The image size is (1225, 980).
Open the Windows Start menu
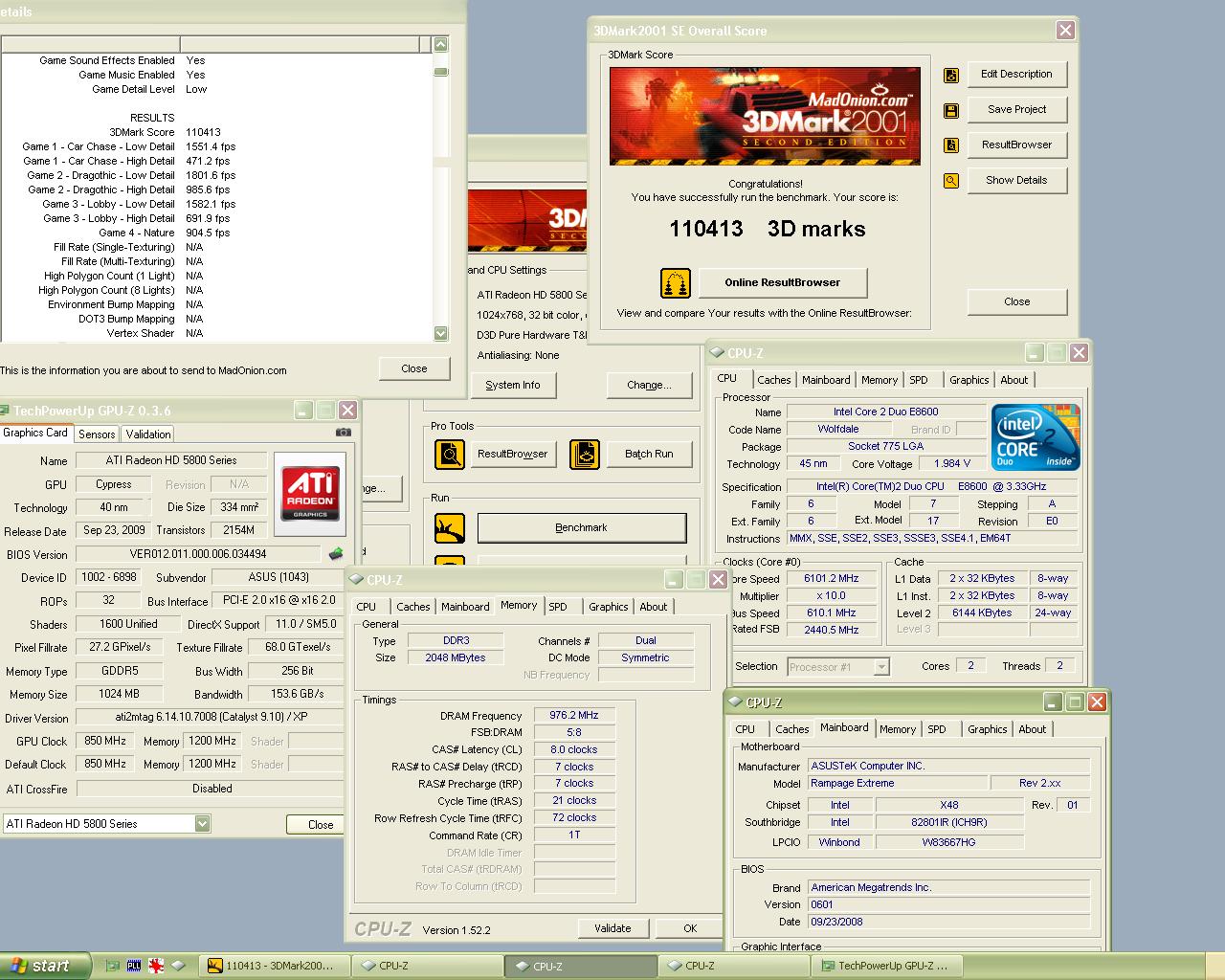pyautogui.click(x=45, y=966)
